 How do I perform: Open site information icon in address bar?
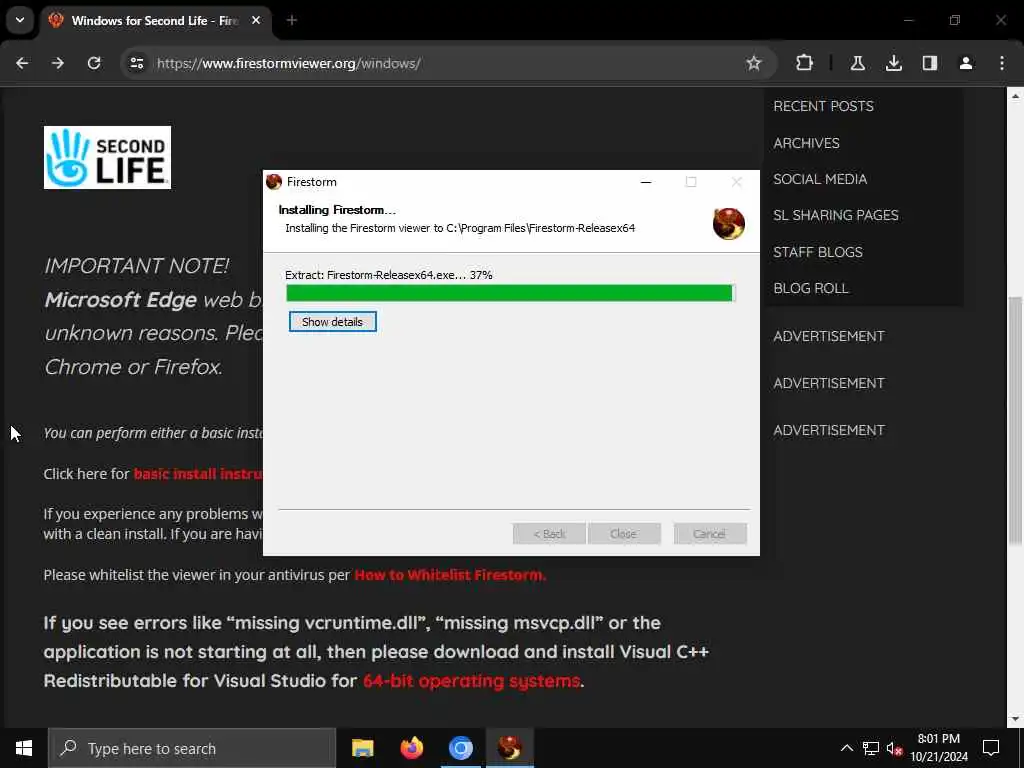click(136, 63)
